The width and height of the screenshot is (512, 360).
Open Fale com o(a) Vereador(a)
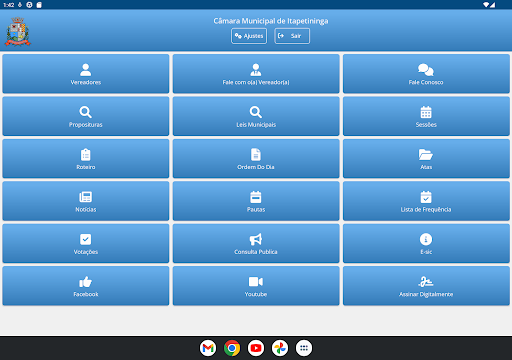click(x=256, y=74)
